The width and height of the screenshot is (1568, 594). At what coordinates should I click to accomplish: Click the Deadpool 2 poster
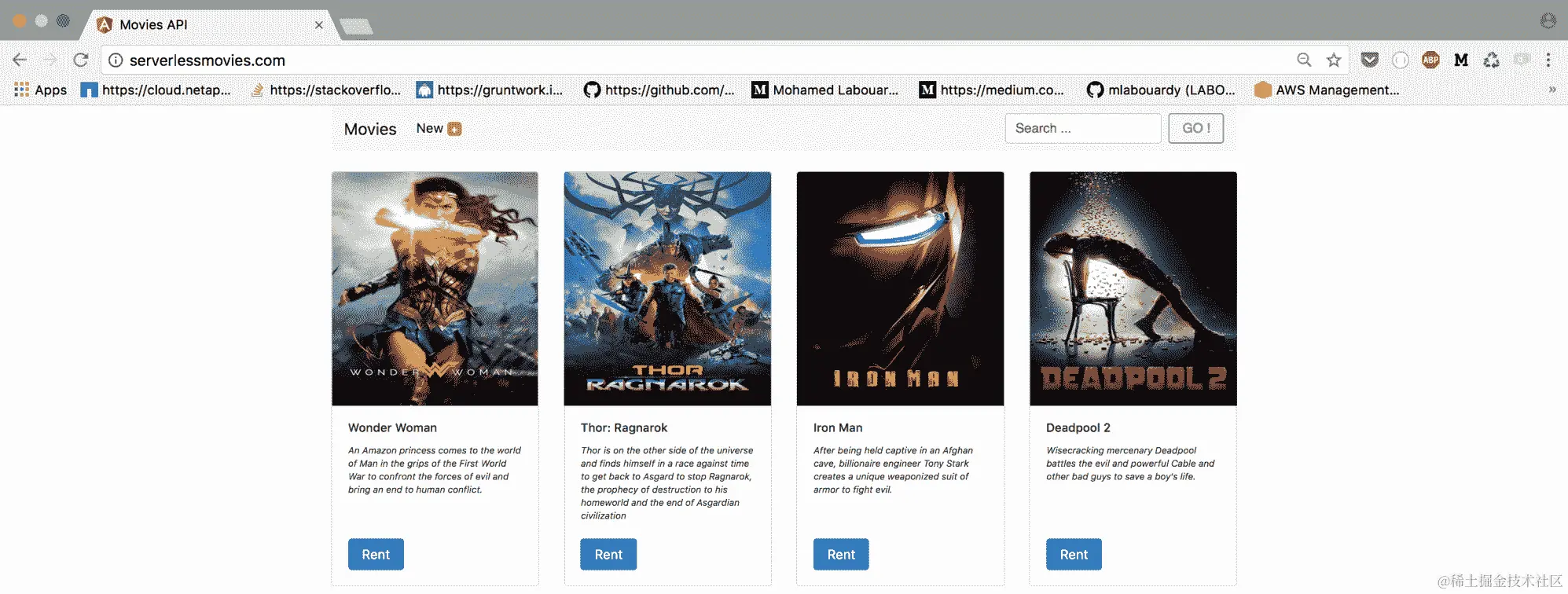tap(1133, 288)
